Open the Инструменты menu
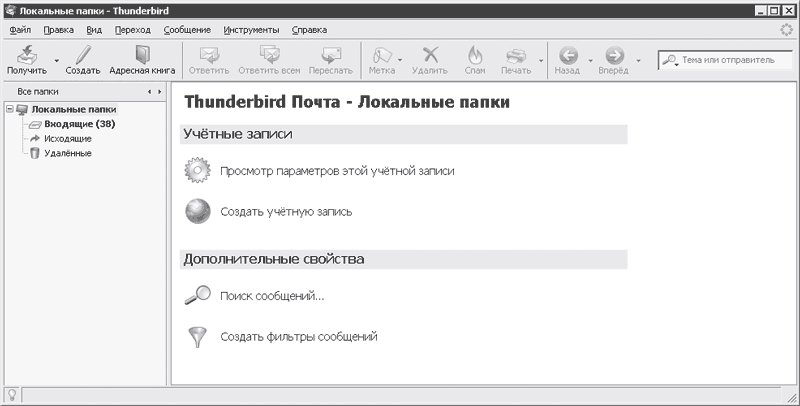The width and height of the screenshot is (800, 406). tap(250, 30)
